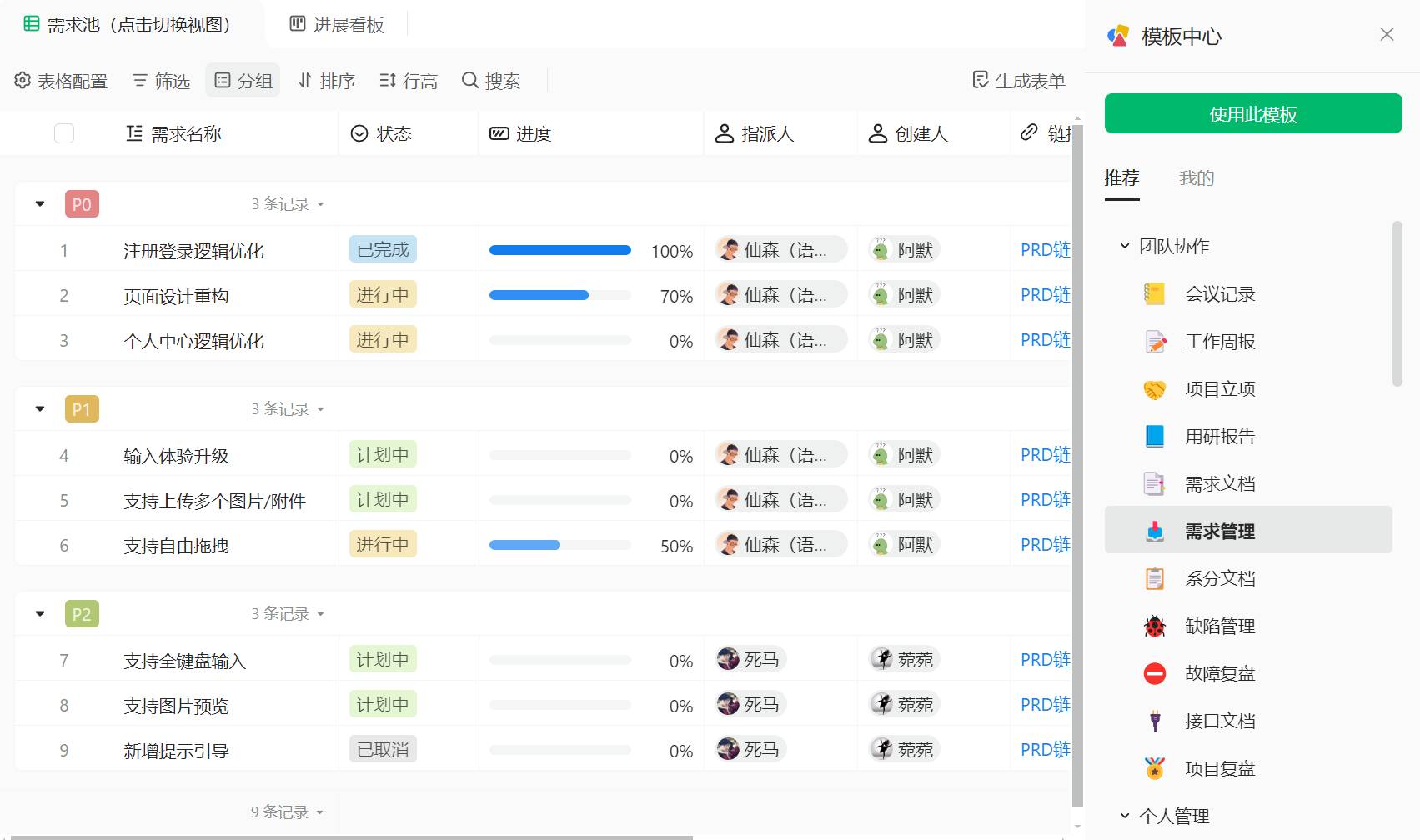
Task: Click the P2 priority tag
Action: coord(82,614)
